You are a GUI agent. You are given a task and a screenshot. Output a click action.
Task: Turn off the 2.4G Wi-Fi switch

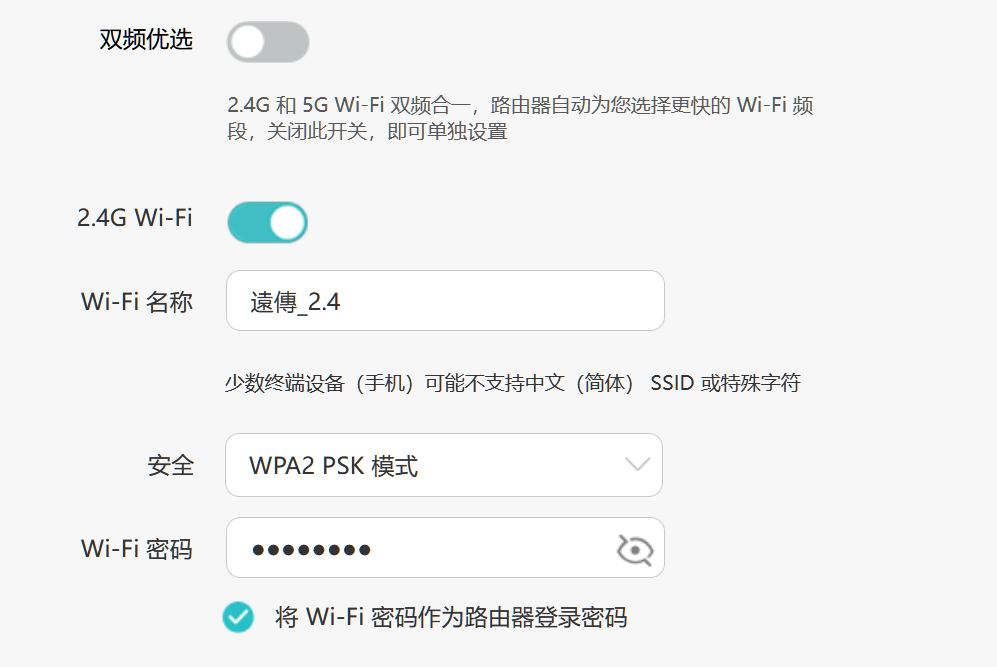coord(268,223)
